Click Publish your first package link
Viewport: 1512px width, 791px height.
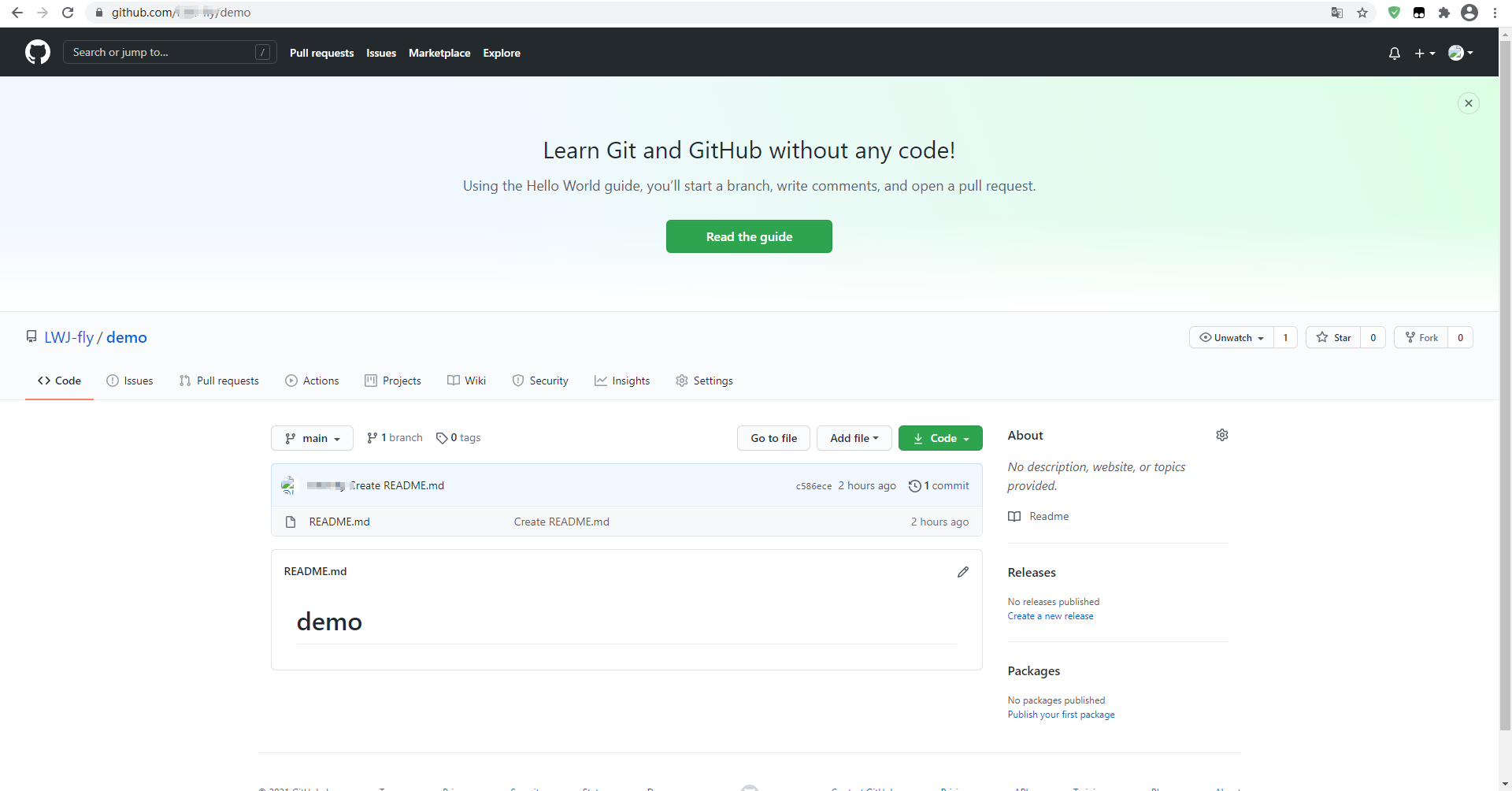(x=1061, y=715)
